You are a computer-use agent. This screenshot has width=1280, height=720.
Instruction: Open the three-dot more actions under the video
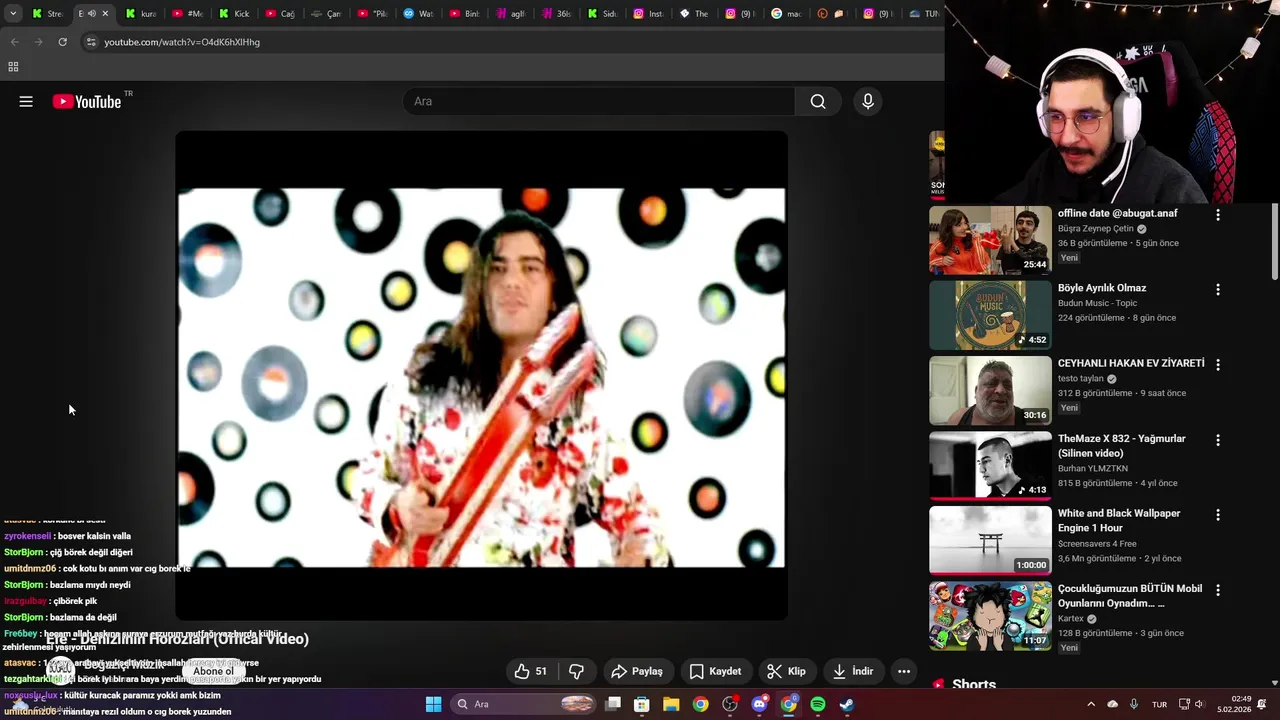pyautogui.click(x=904, y=671)
